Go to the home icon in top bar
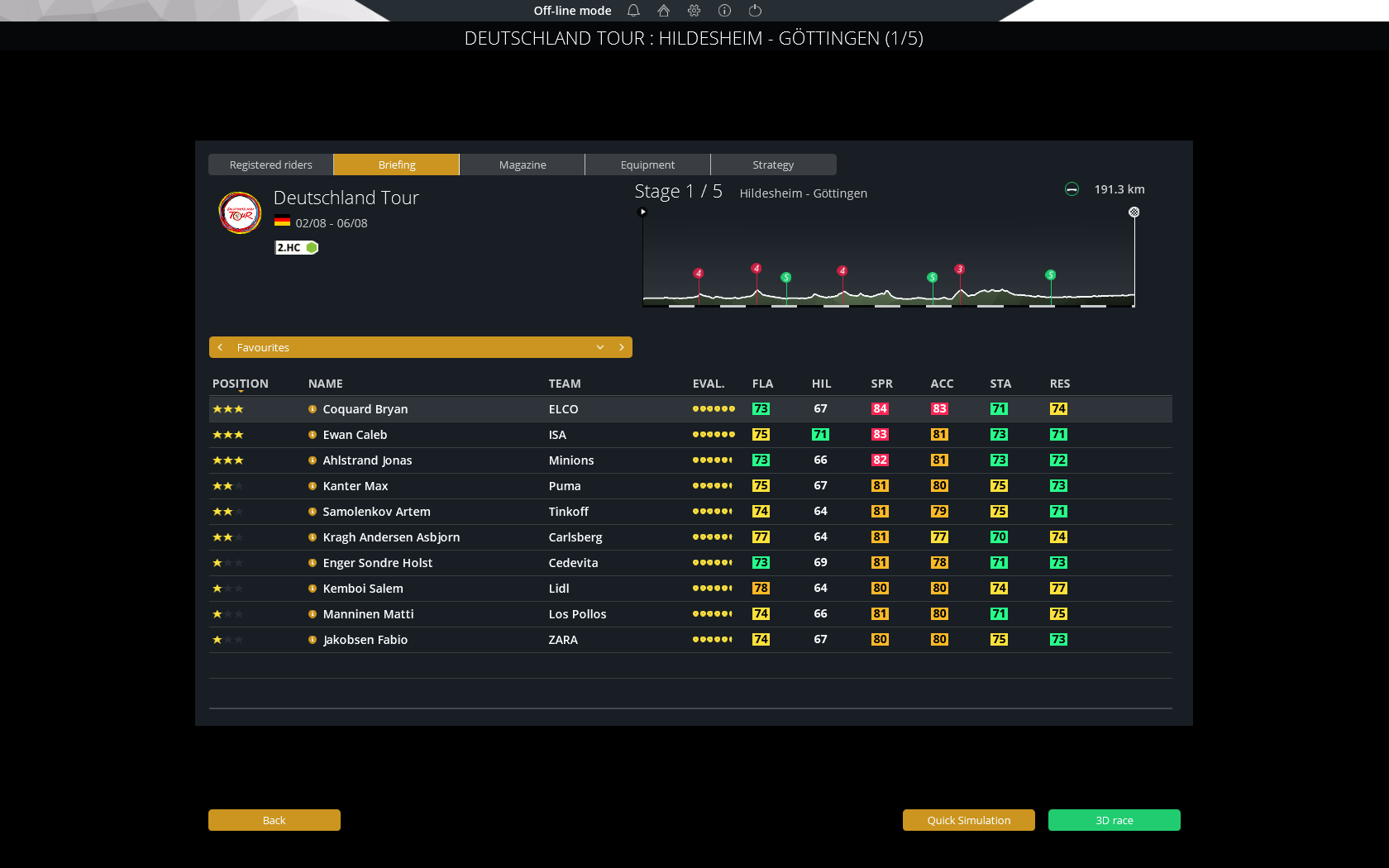The image size is (1389, 868). point(663,11)
